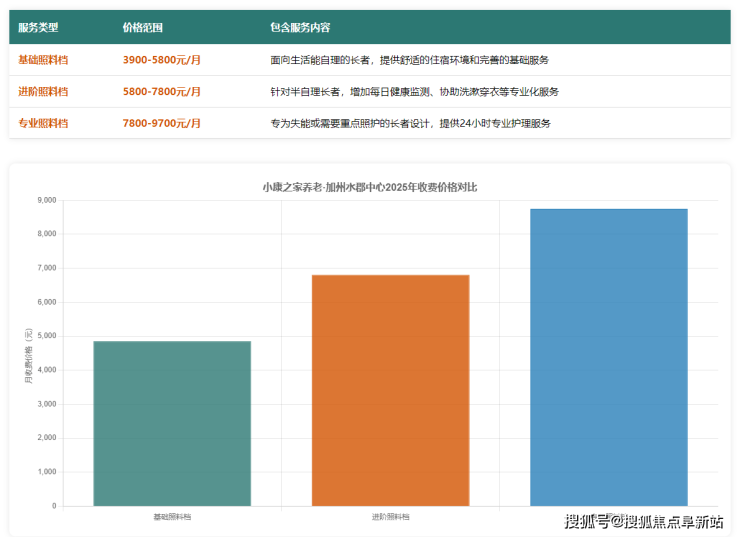Click the 9,000 y-axis tick label
740x537 pixels.
pyautogui.click(x=45, y=200)
